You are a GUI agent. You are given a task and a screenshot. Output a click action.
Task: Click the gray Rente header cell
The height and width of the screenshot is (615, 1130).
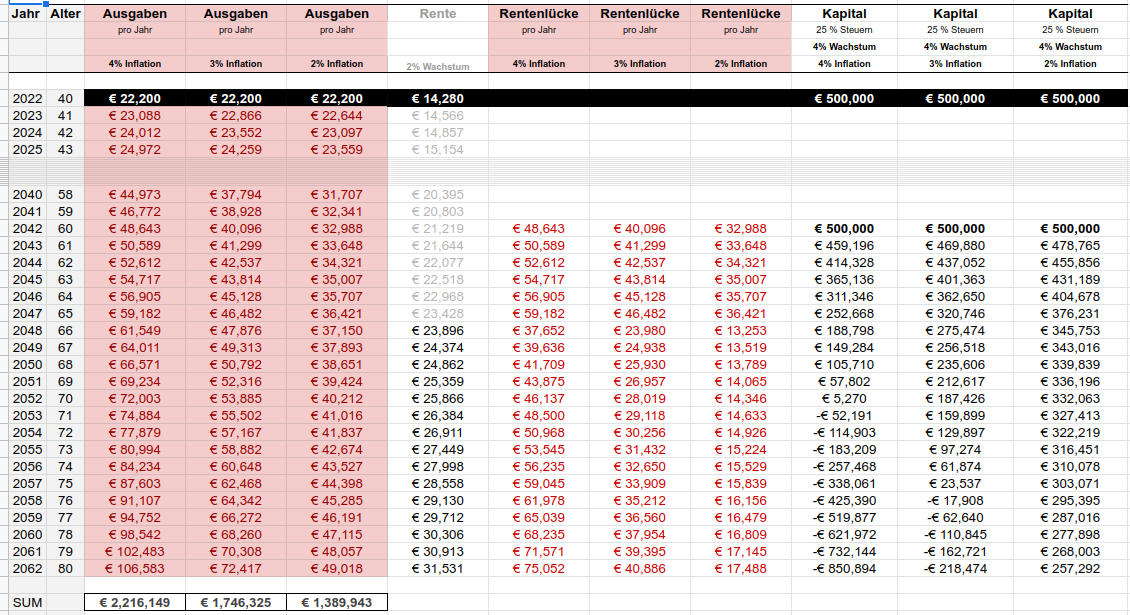click(438, 15)
